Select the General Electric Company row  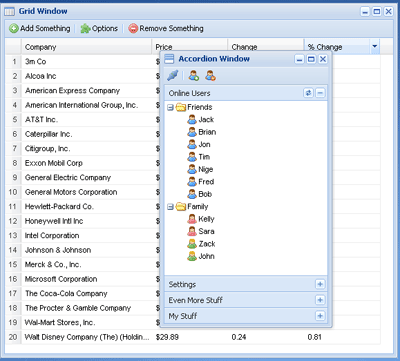(83, 178)
